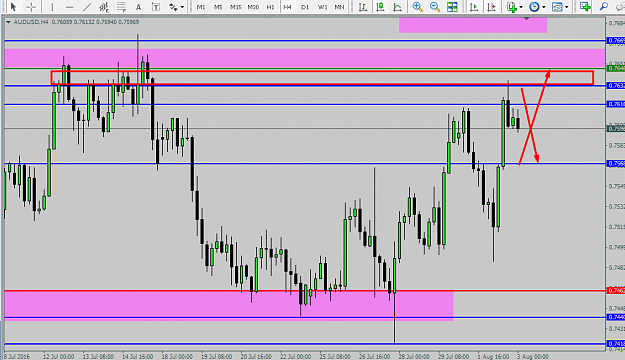The height and width of the screenshot is (360, 625).
Task: Click the red 0.7462 price label
Action: point(616,291)
